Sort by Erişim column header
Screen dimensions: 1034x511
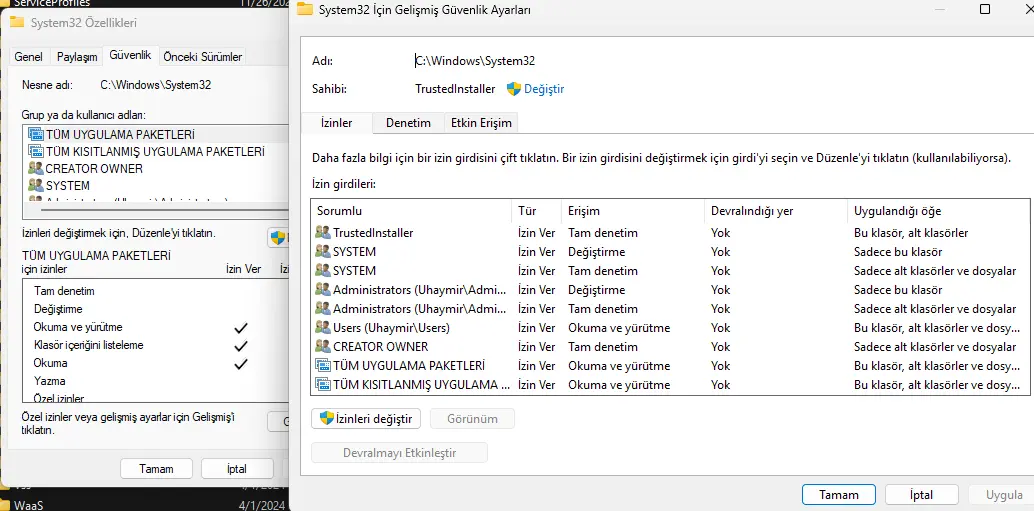632,211
